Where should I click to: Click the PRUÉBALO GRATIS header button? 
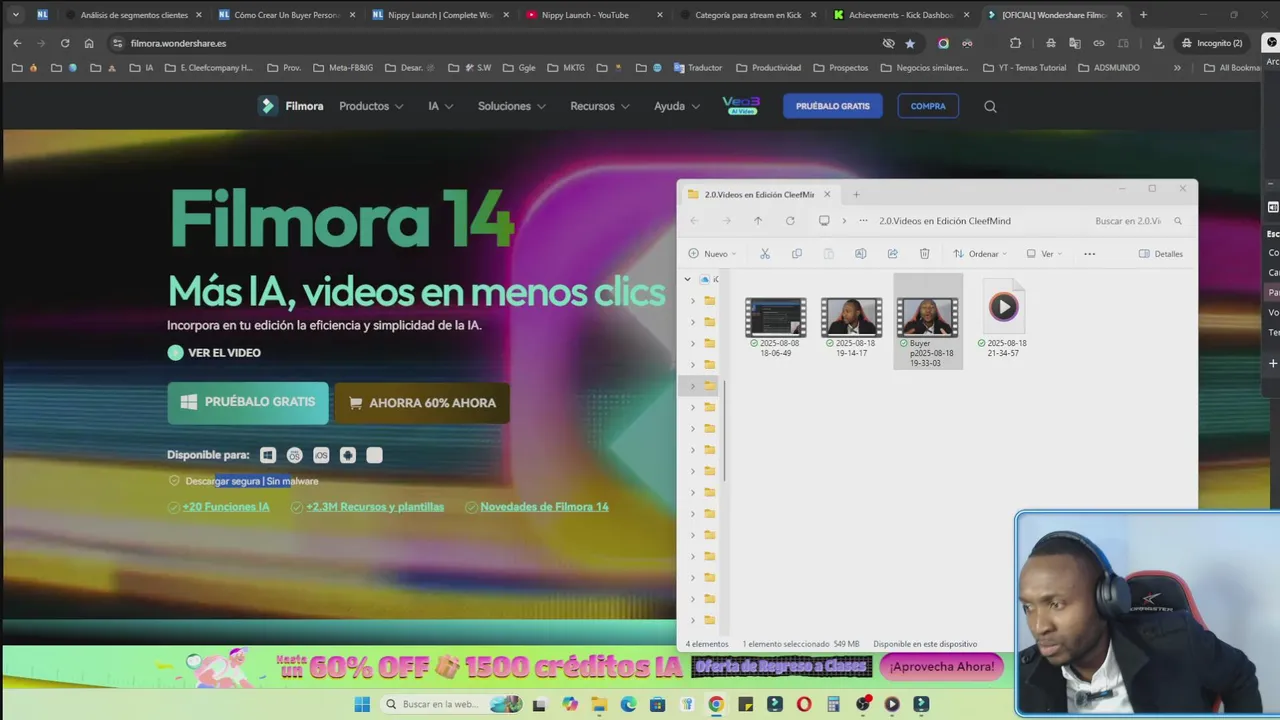click(833, 106)
